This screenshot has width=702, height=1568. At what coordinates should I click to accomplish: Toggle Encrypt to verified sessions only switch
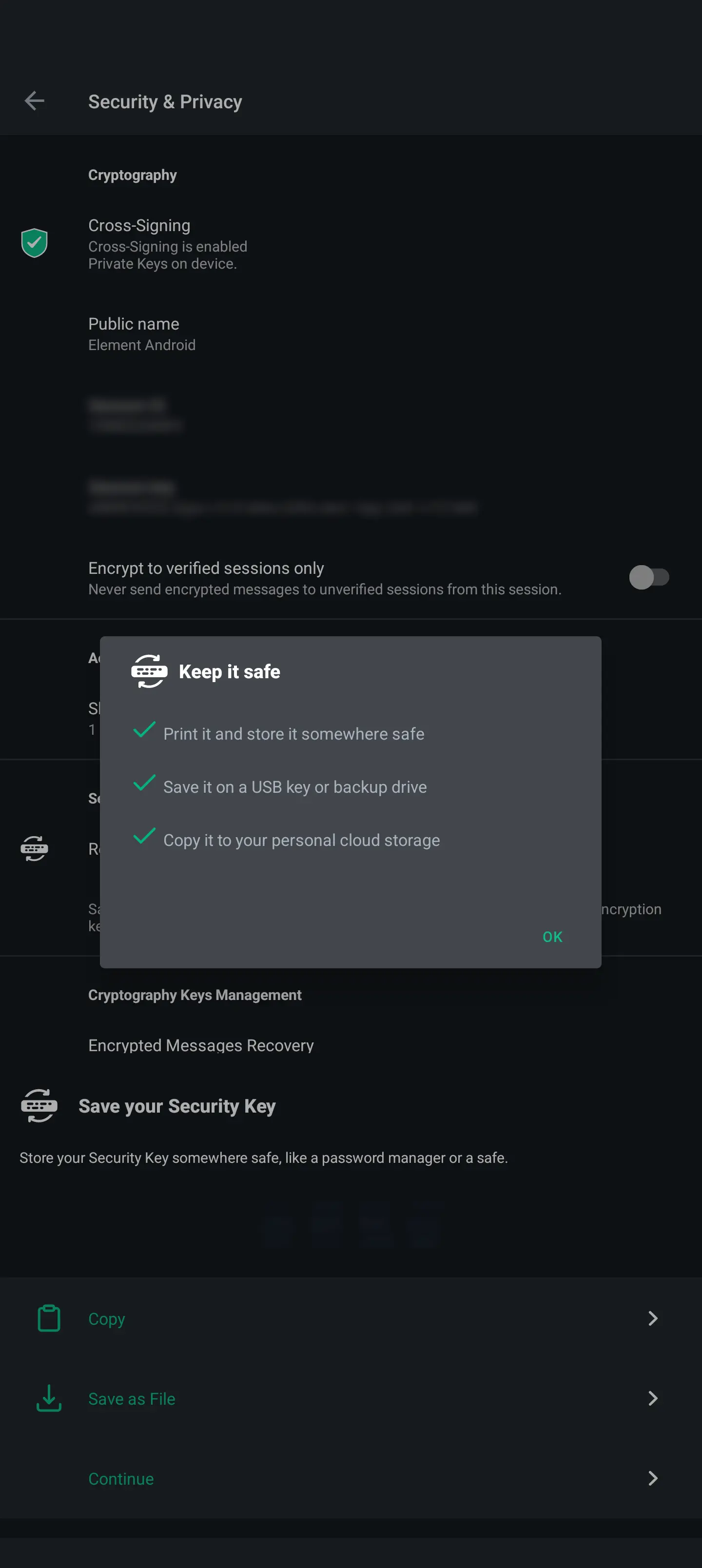click(x=649, y=577)
